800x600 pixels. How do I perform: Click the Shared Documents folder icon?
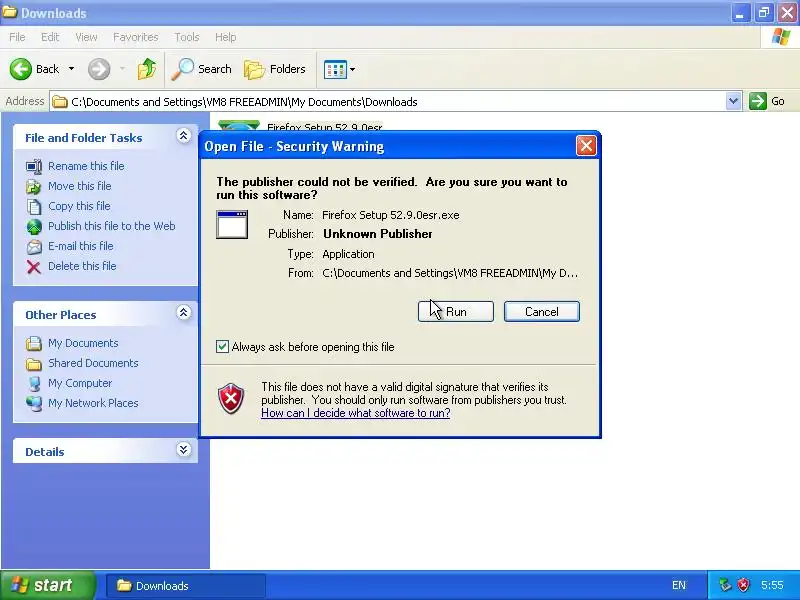34,364
